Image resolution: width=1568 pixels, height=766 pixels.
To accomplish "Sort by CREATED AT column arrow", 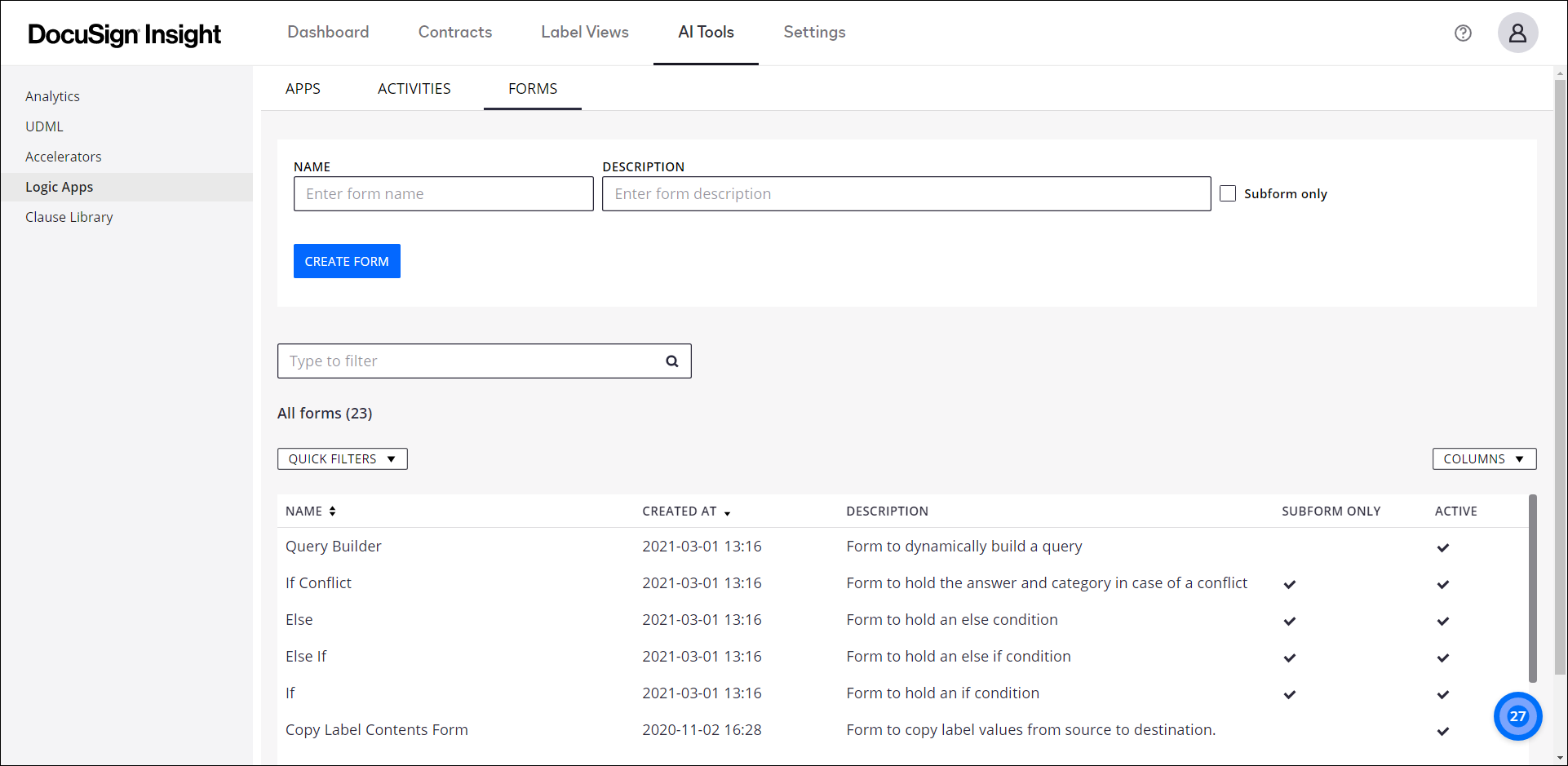I will tap(727, 513).
